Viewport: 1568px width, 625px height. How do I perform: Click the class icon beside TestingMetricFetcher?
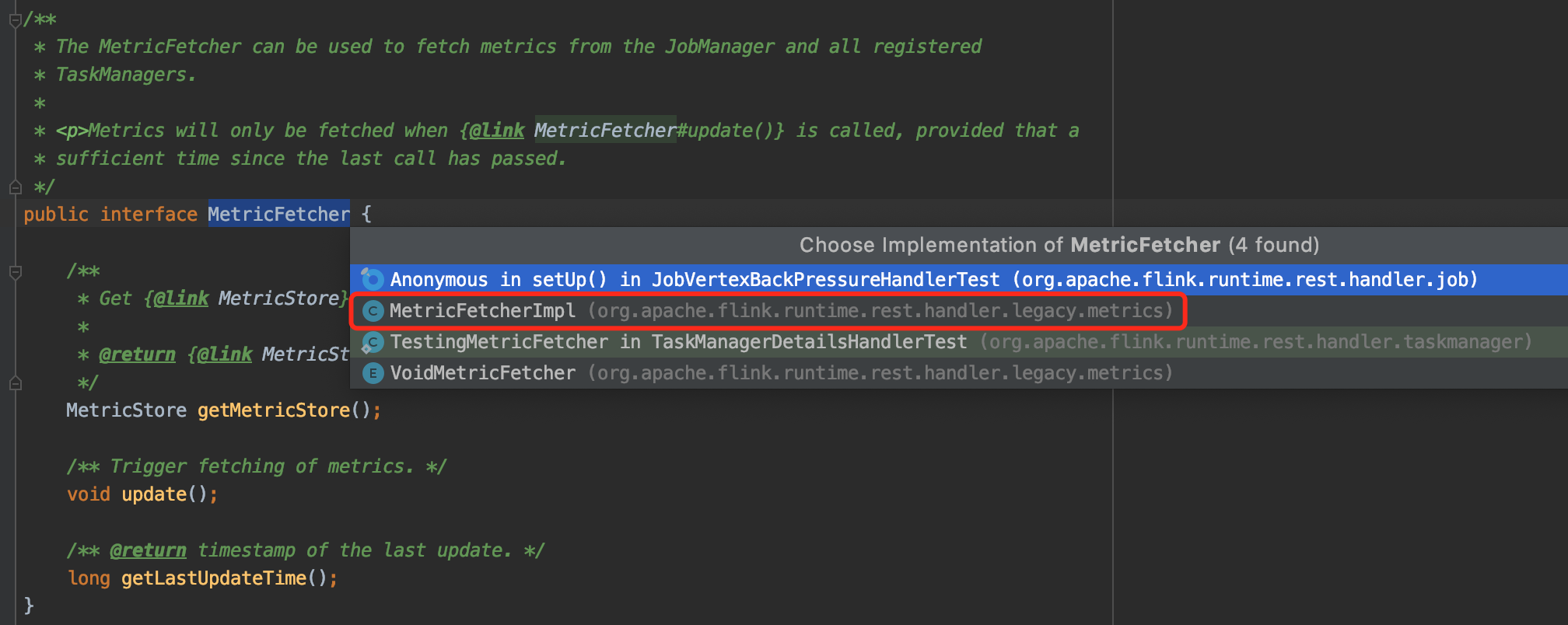(x=373, y=342)
